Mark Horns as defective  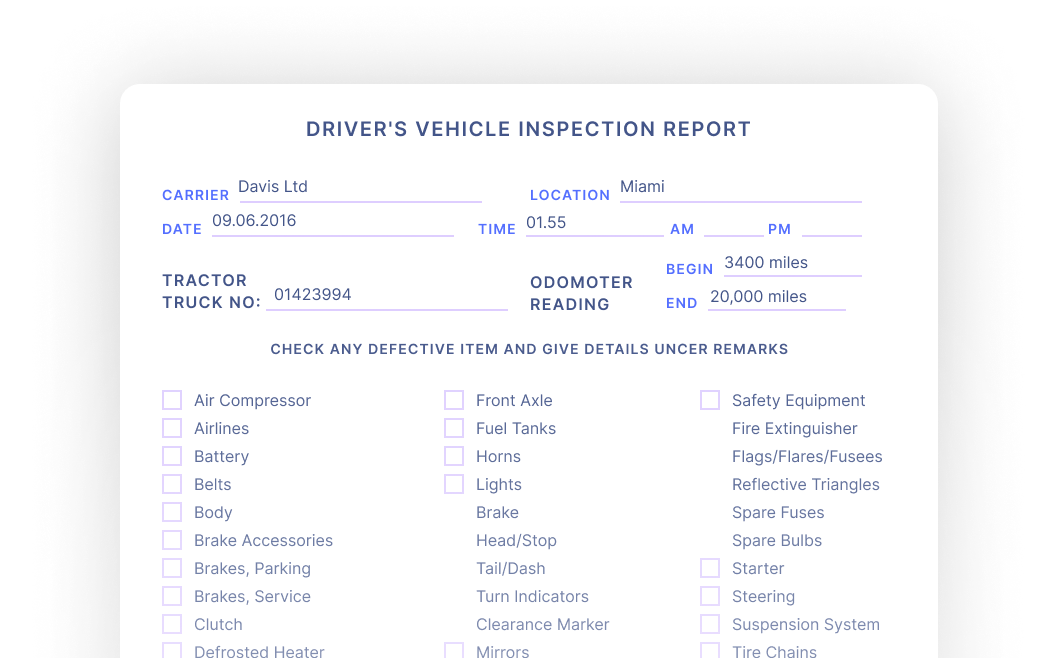click(x=454, y=455)
